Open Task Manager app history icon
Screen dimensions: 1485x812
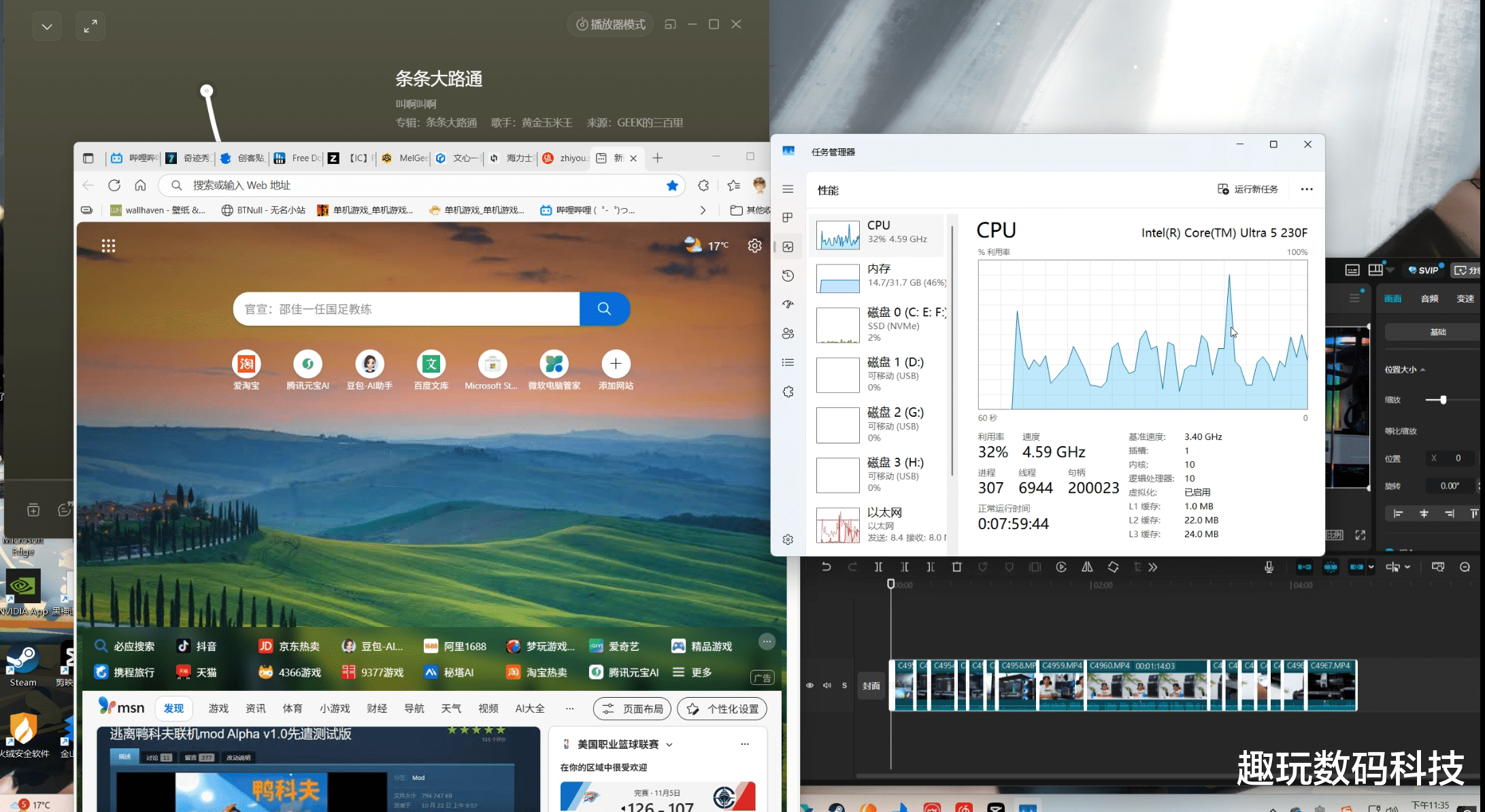(x=788, y=275)
